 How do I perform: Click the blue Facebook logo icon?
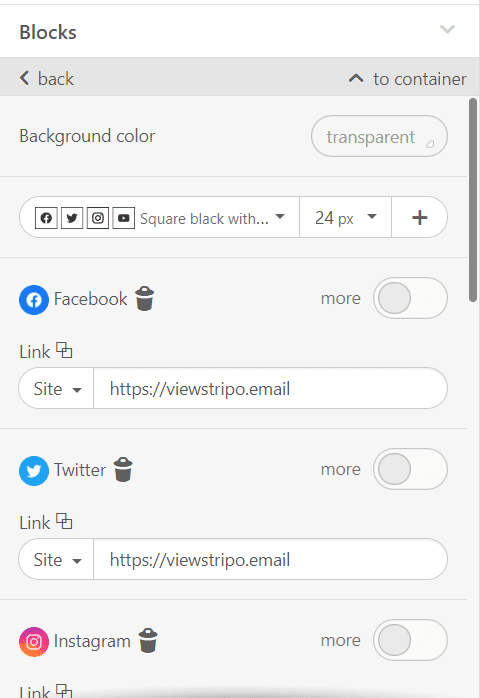click(34, 300)
